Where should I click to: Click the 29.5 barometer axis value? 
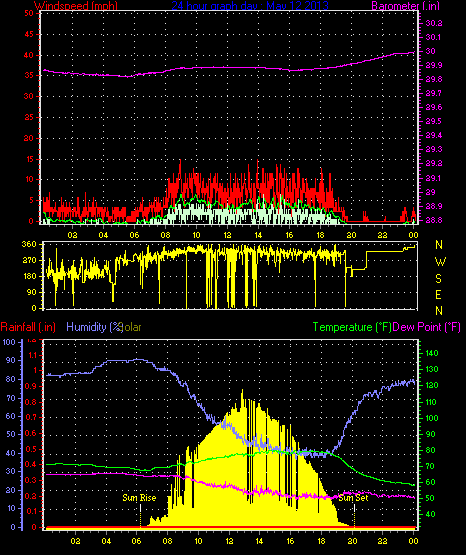[433, 121]
